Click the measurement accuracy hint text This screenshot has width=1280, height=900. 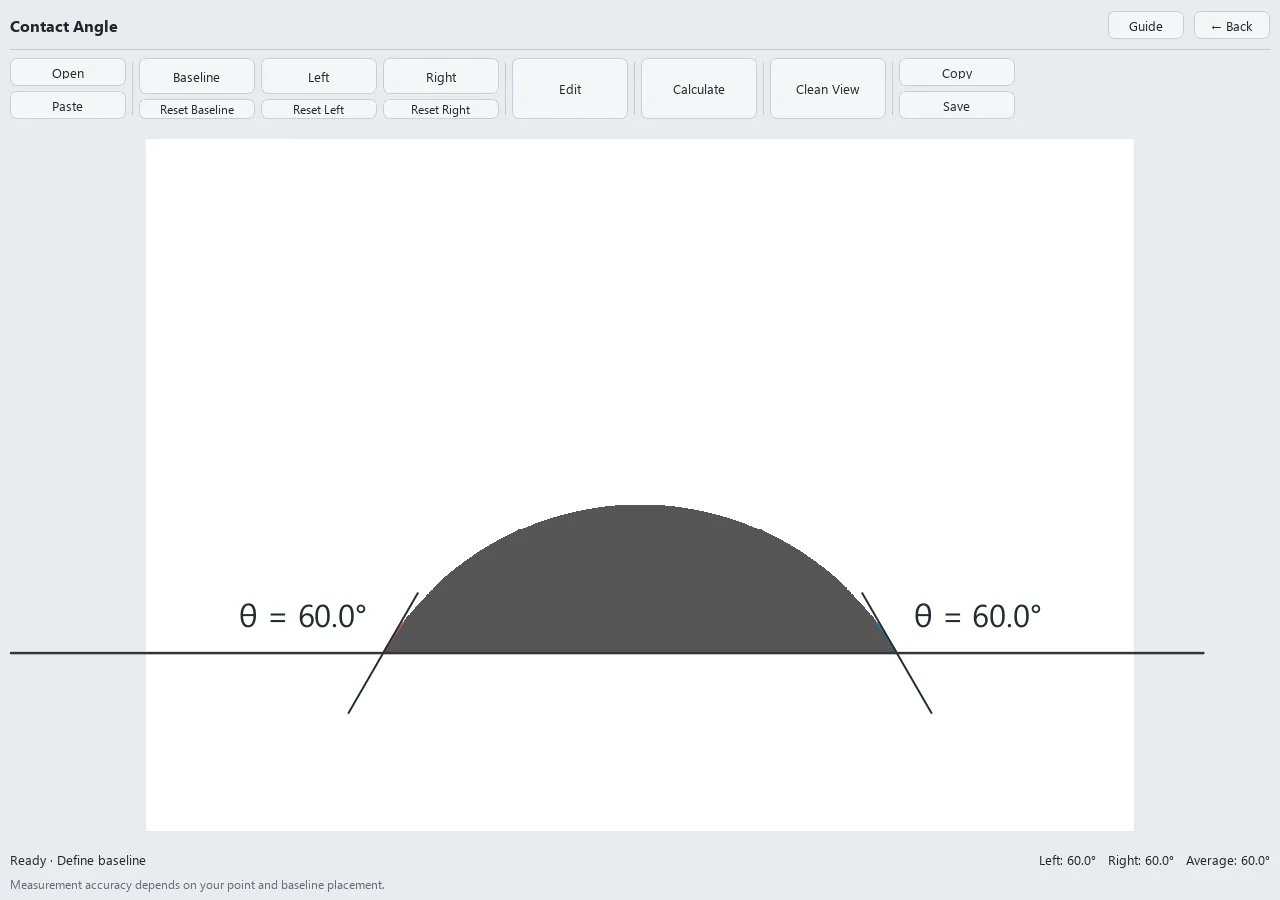(197, 885)
